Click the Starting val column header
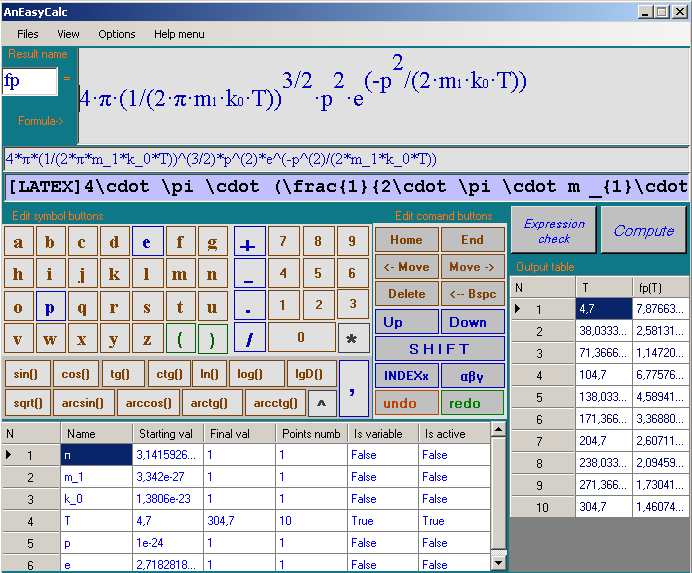 [x=167, y=434]
